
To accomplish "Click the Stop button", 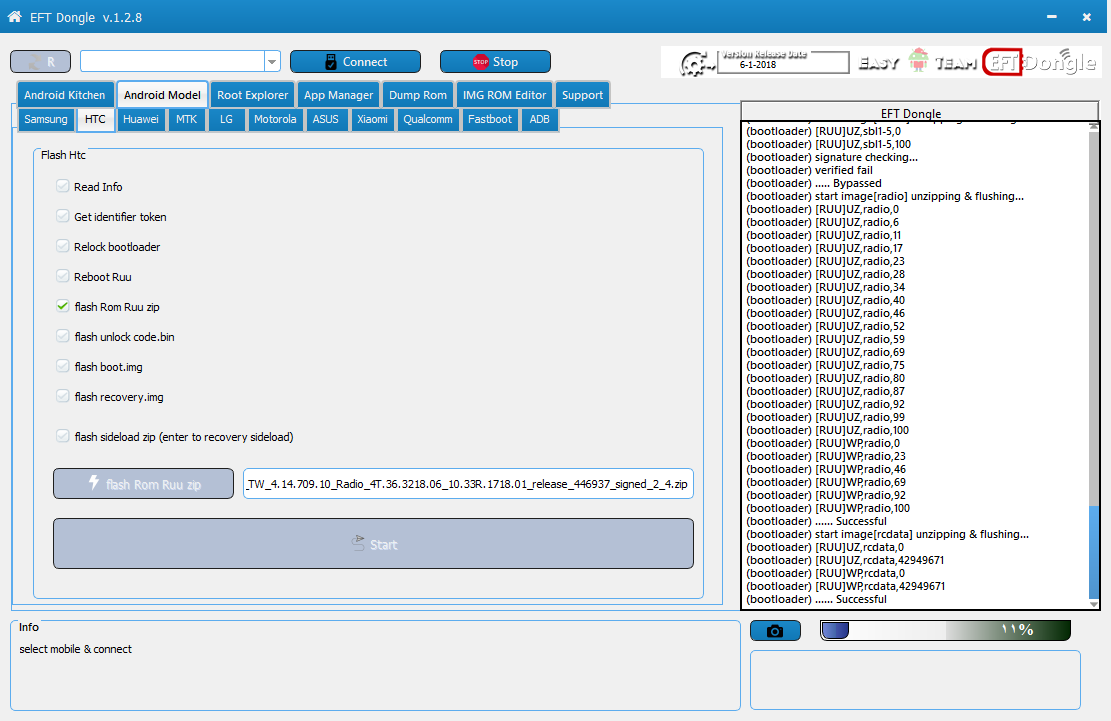I will [495, 62].
